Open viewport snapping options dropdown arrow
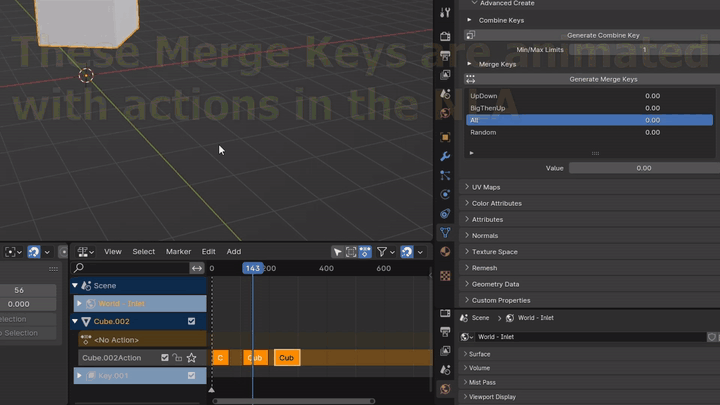Screen dimensions: 720x405 (47, 252)
